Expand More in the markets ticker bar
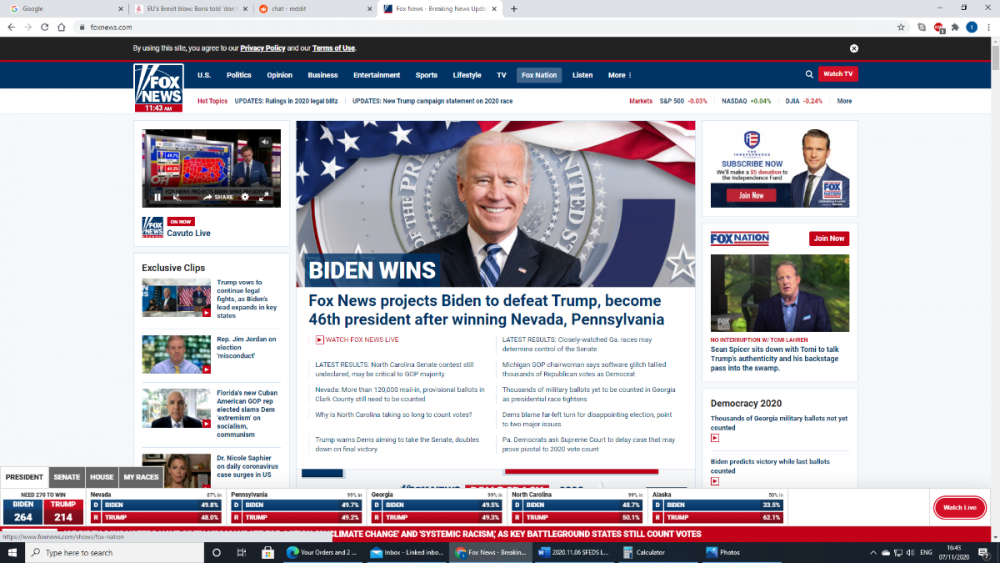 click(844, 101)
